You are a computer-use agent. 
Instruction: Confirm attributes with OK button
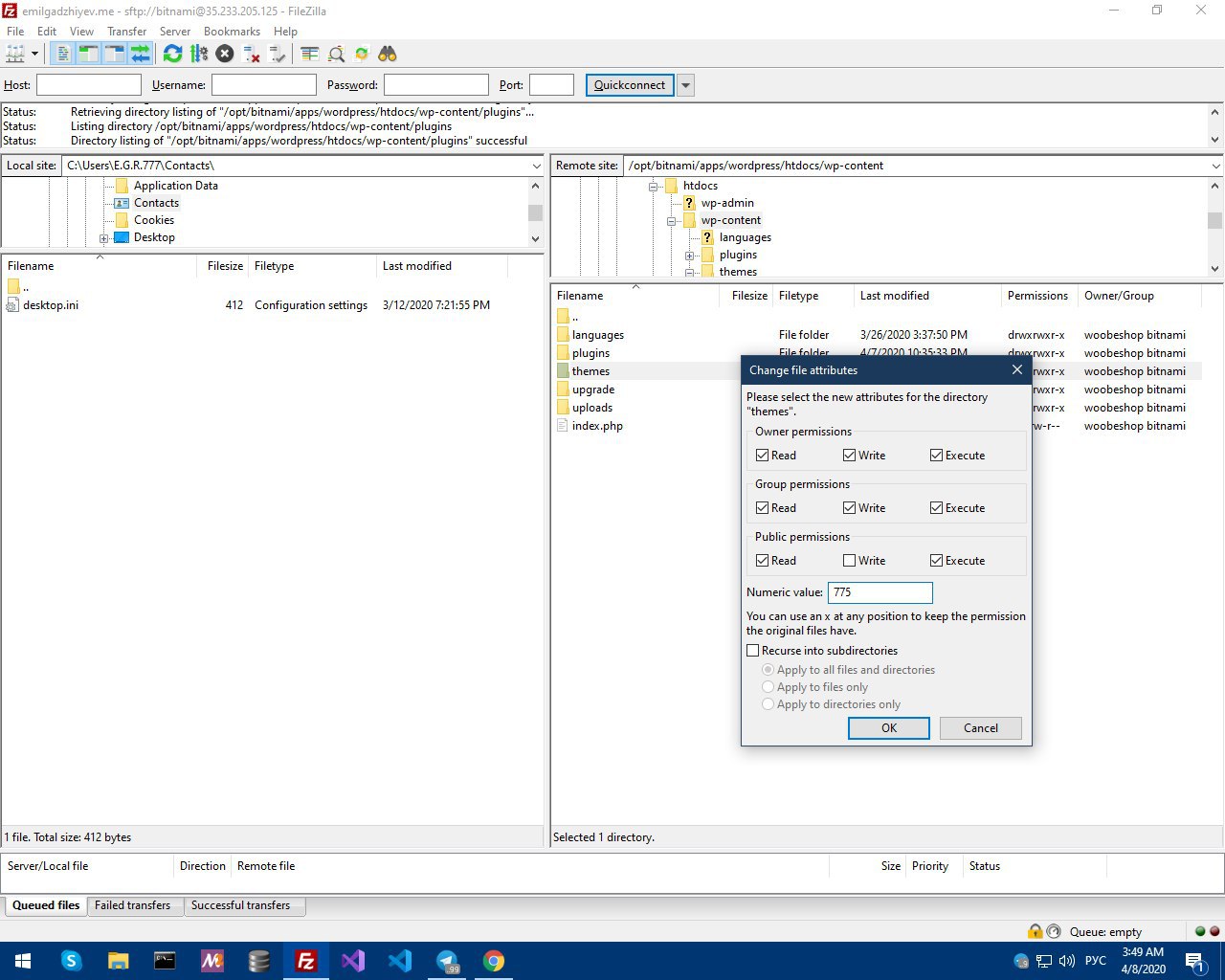(x=889, y=728)
